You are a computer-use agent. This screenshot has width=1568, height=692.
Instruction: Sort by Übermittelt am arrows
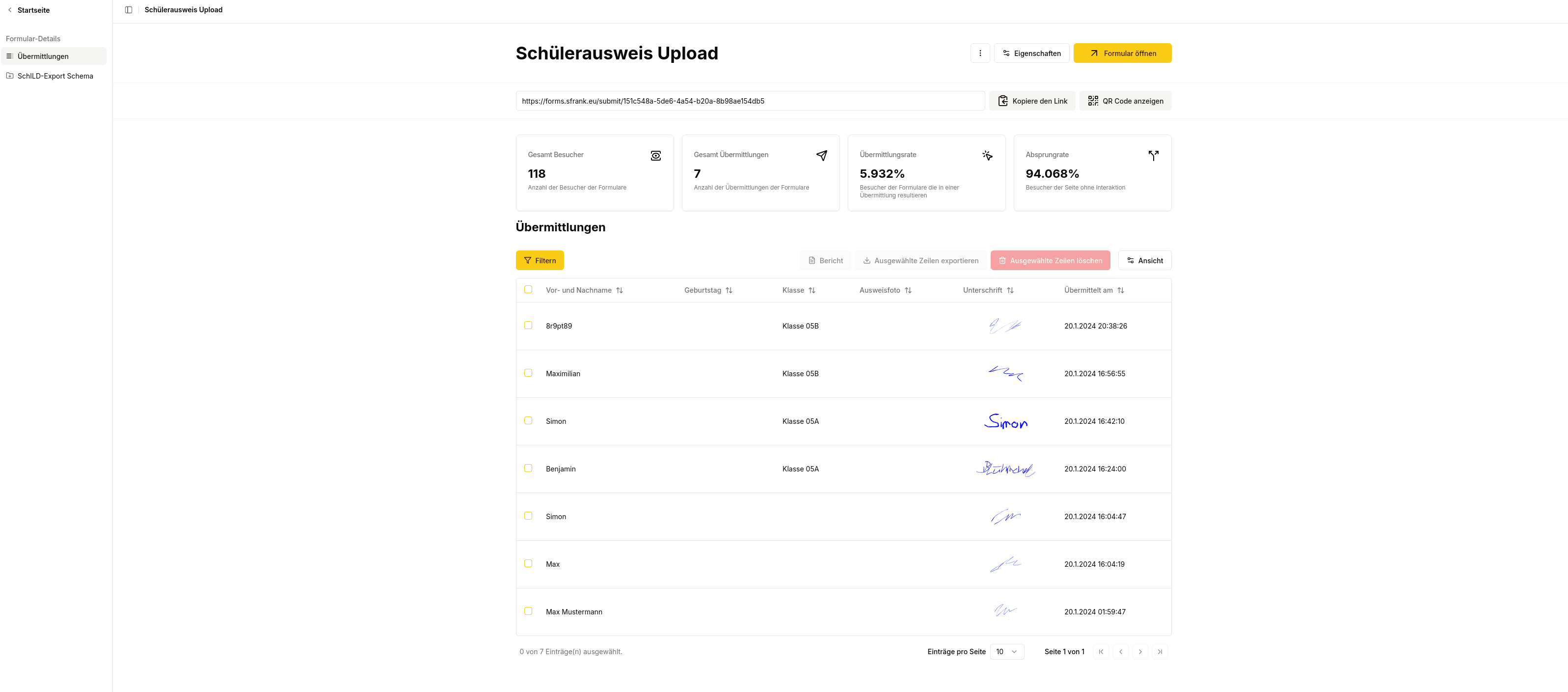tap(1121, 291)
